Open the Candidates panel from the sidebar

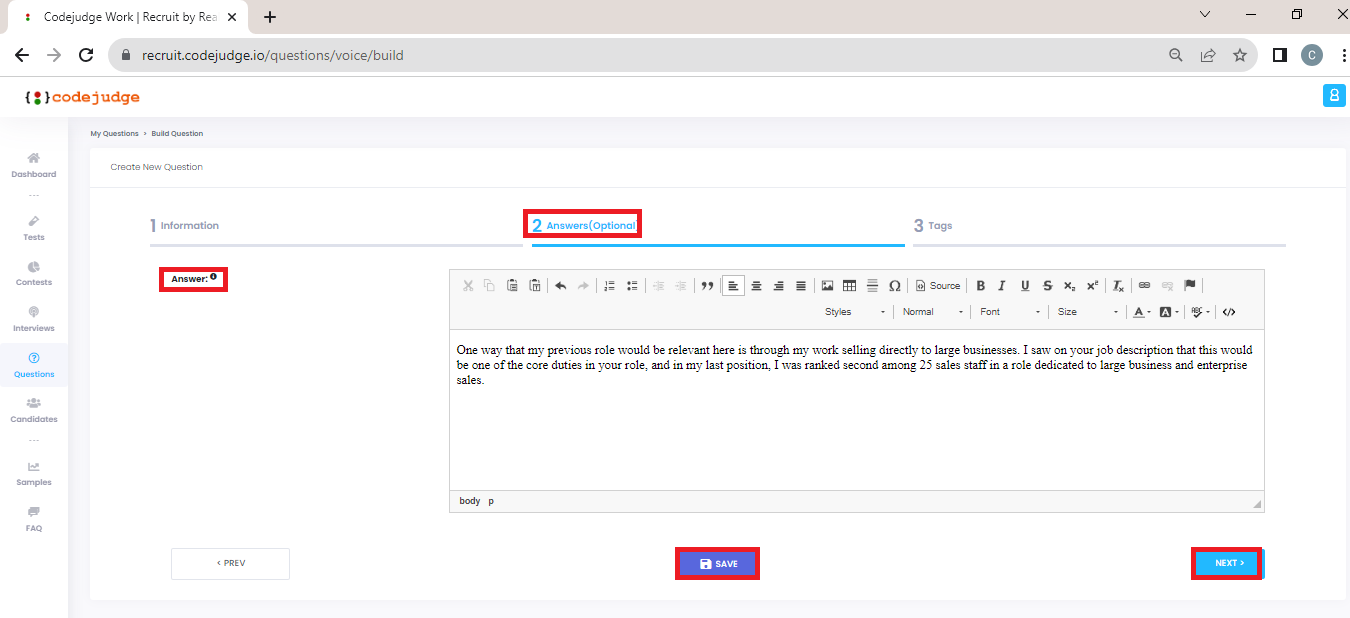coord(33,410)
